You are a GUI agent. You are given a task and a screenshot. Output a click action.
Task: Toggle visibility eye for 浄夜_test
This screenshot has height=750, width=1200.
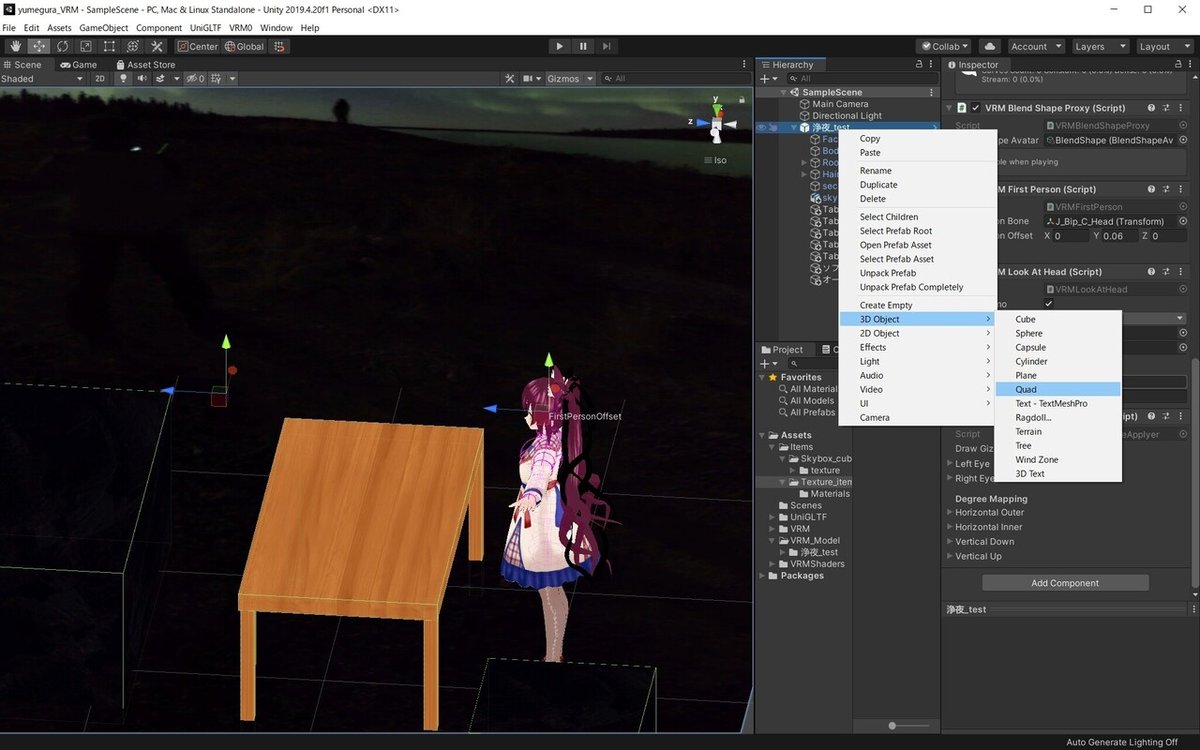click(x=761, y=128)
